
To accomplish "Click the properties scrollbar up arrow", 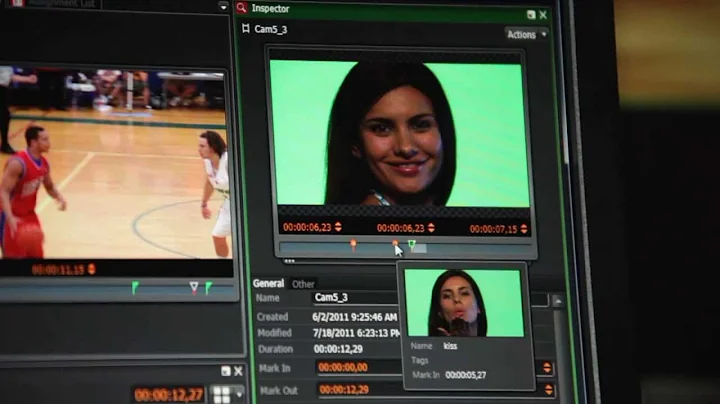I will 558,301.
